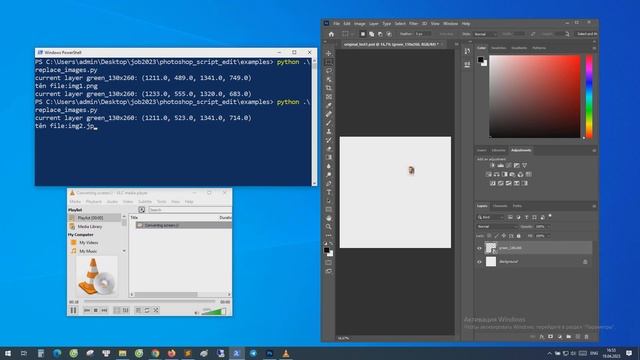Open VLC extended settings icon
This screenshot has width=640, height=360.
click(x=125, y=310)
